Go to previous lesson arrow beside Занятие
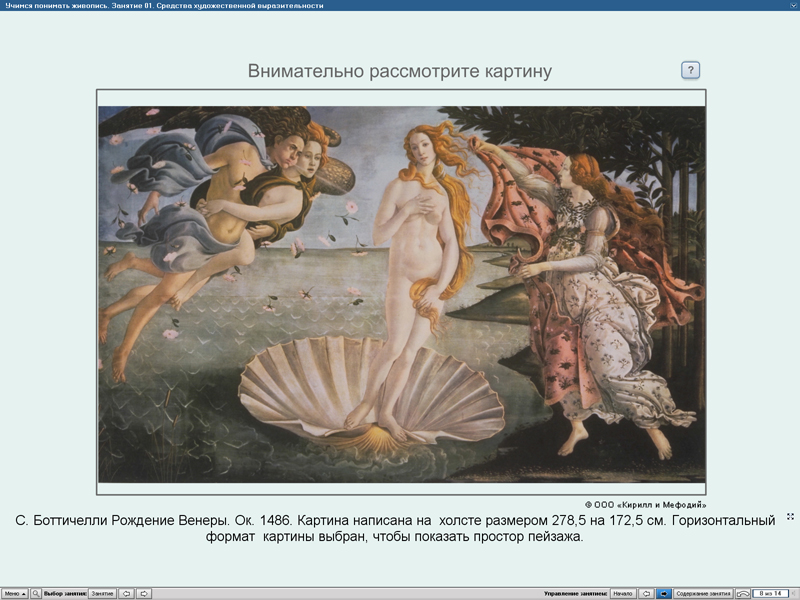The height and width of the screenshot is (600, 800). click(127, 593)
